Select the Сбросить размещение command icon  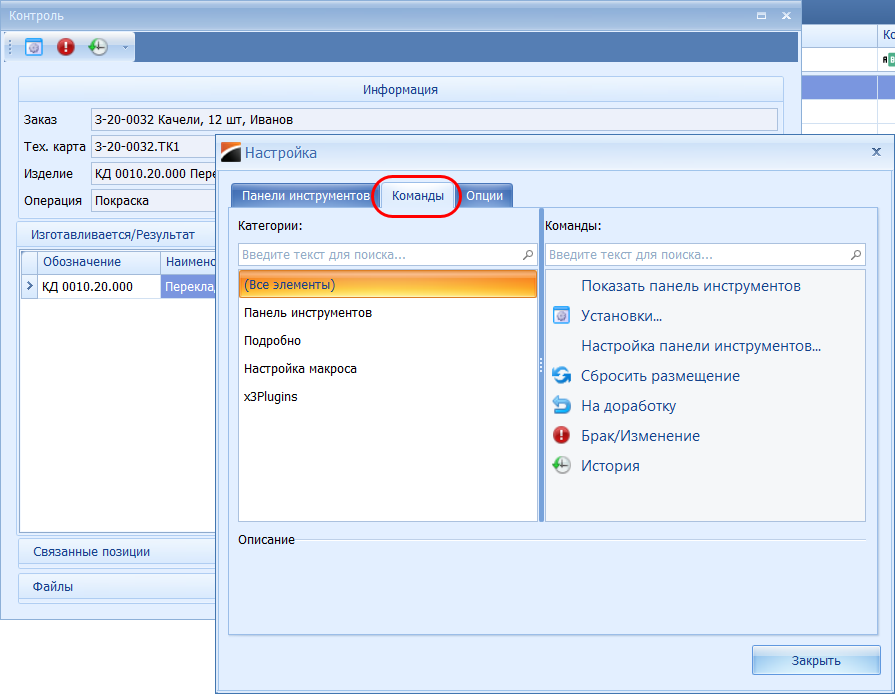point(561,376)
